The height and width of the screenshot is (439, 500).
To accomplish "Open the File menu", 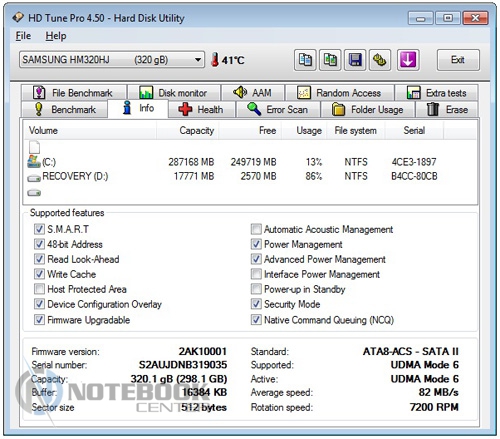I will [23, 36].
